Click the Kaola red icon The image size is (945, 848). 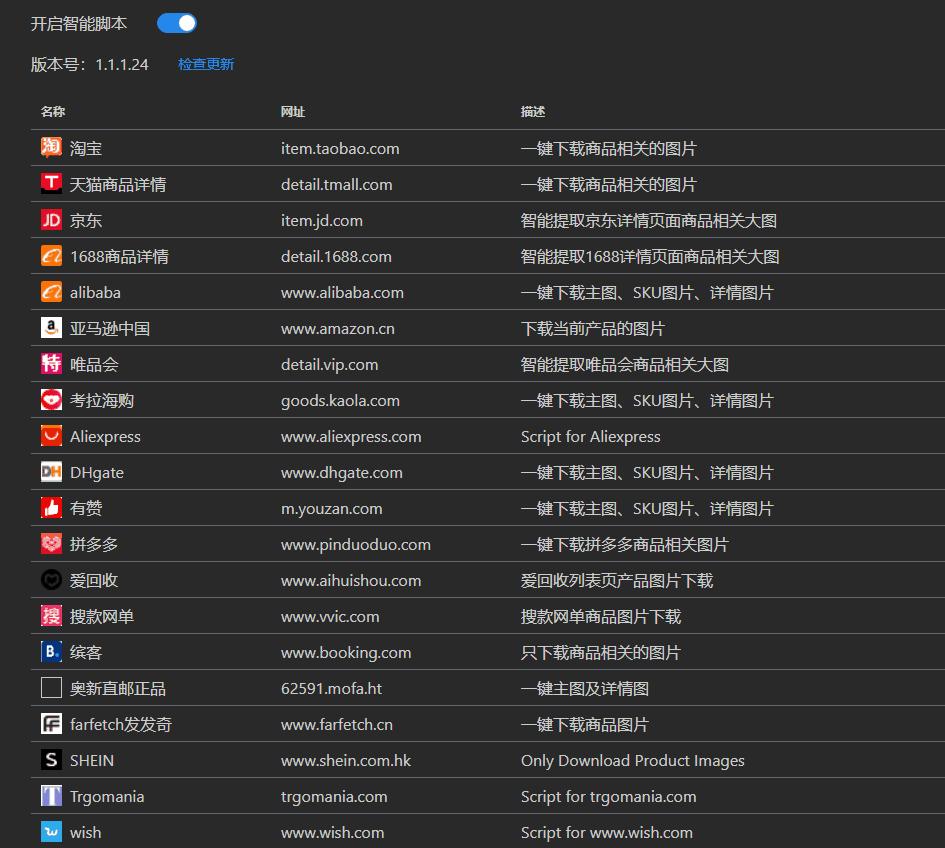pos(51,400)
